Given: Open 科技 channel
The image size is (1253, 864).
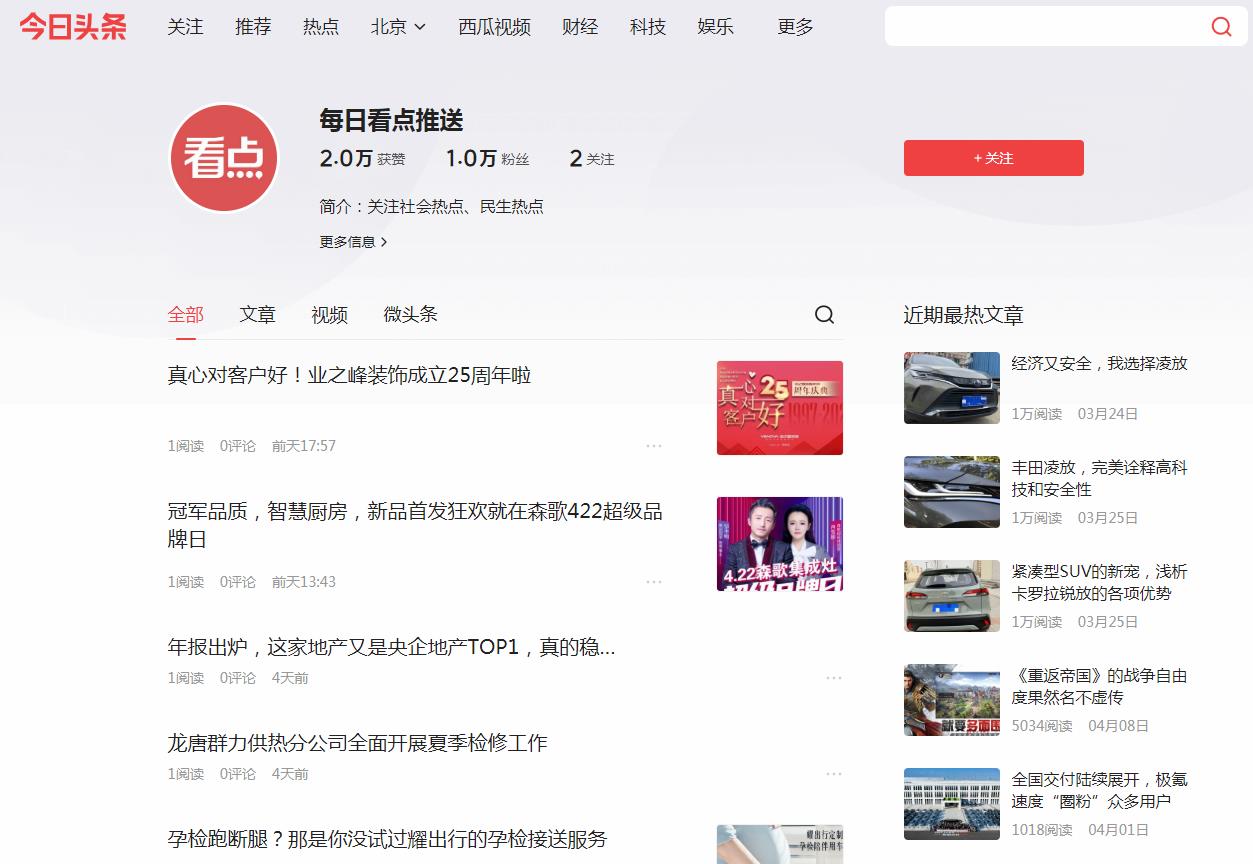Looking at the screenshot, I should coord(648,27).
